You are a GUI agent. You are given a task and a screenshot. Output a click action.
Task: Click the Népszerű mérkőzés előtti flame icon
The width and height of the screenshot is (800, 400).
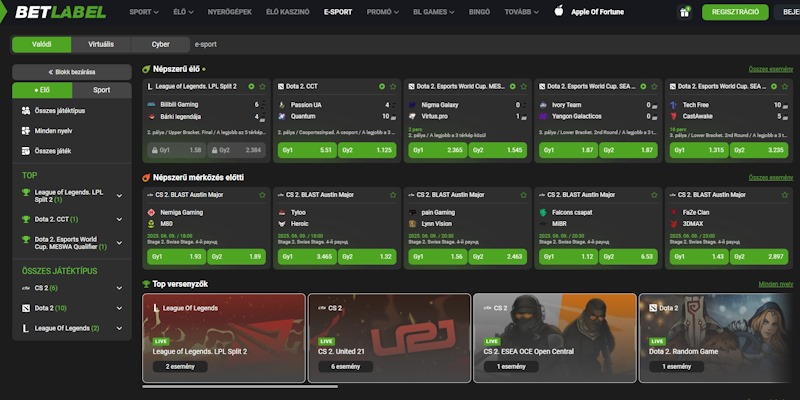click(x=146, y=178)
